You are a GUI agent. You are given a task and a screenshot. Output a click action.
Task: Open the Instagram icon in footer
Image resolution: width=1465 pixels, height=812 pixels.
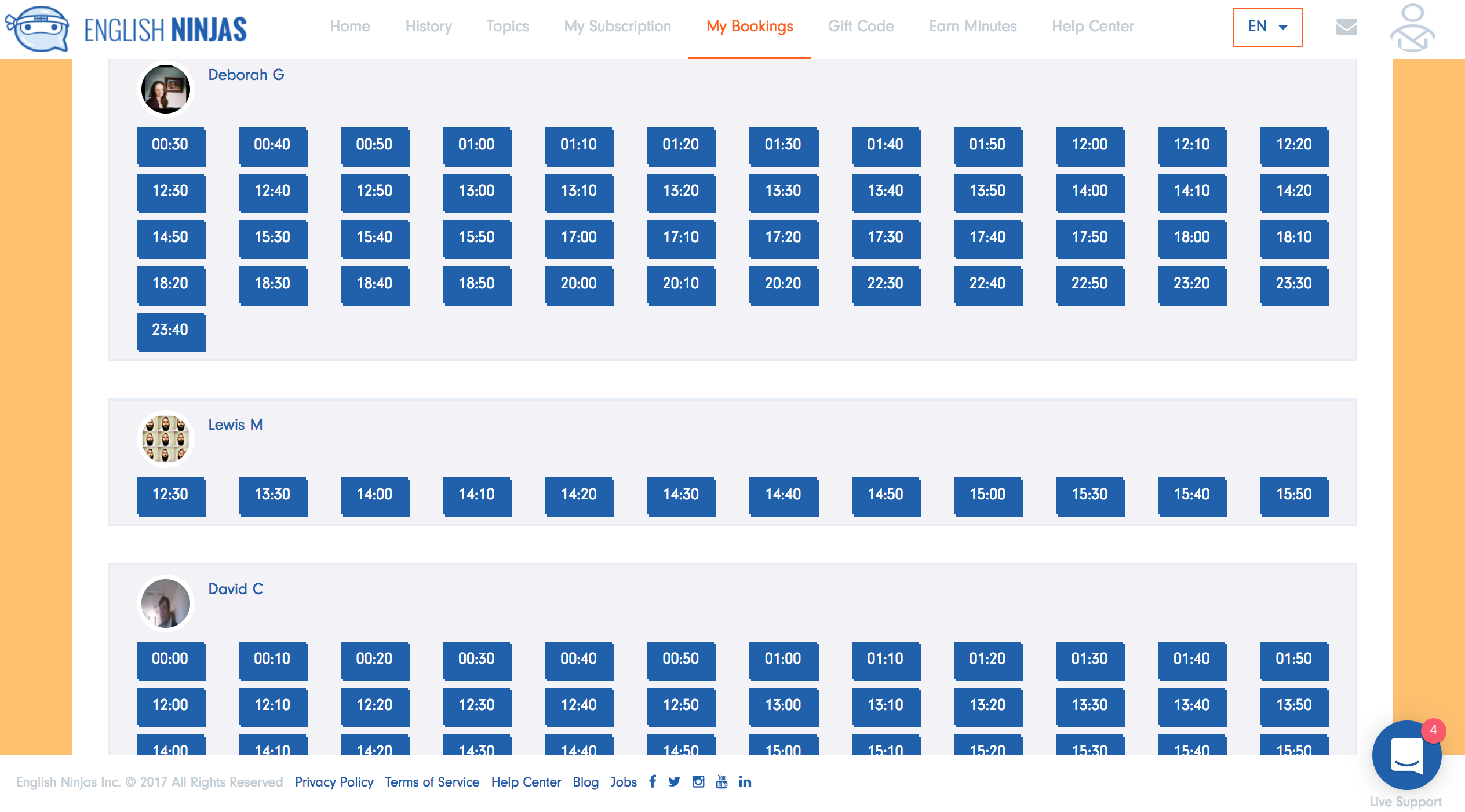click(x=698, y=782)
